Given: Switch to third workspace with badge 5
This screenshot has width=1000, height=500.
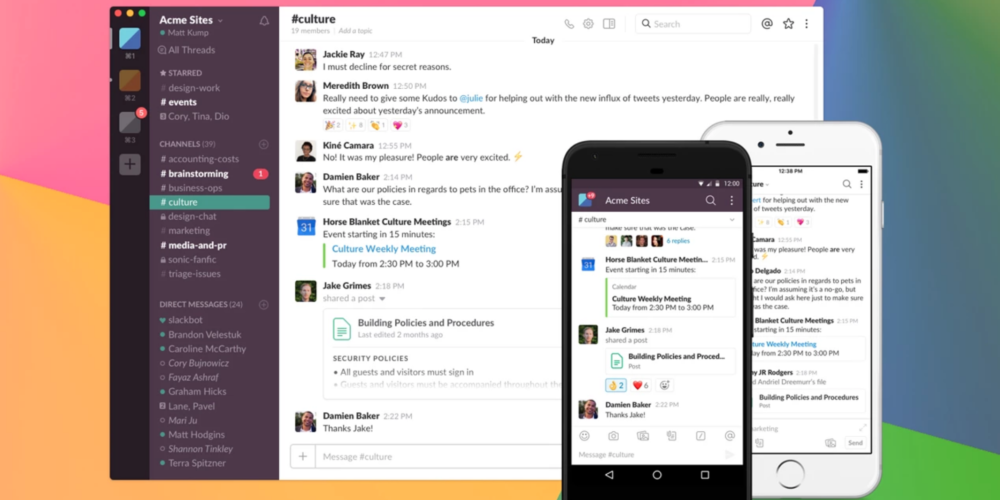Looking at the screenshot, I should 129,122.
